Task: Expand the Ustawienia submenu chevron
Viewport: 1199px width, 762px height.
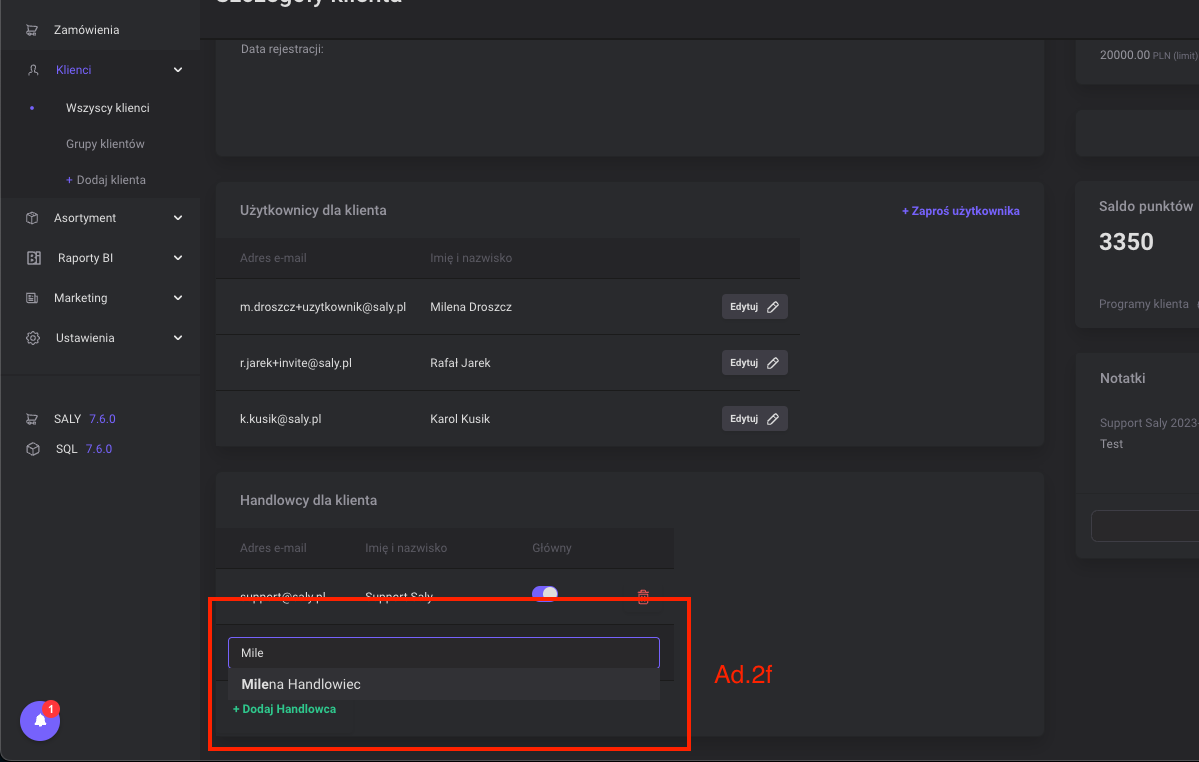Action: pos(178,338)
